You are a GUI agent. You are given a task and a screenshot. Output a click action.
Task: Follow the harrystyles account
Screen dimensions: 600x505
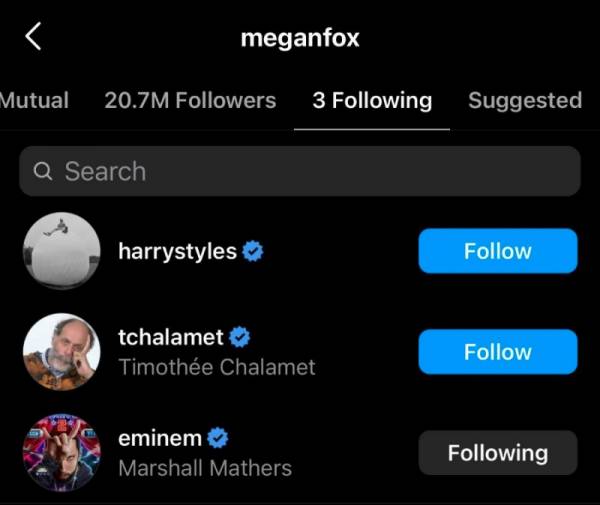[x=497, y=251]
